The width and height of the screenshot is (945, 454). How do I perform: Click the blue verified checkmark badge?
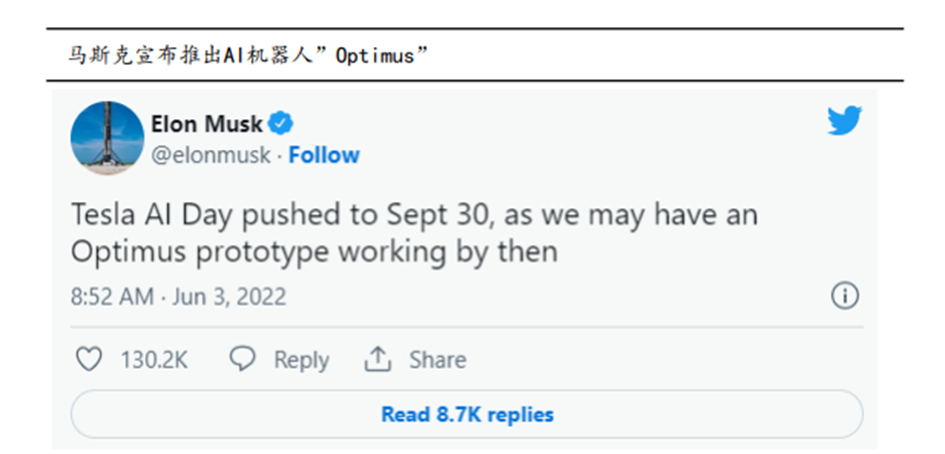point(282,124)
